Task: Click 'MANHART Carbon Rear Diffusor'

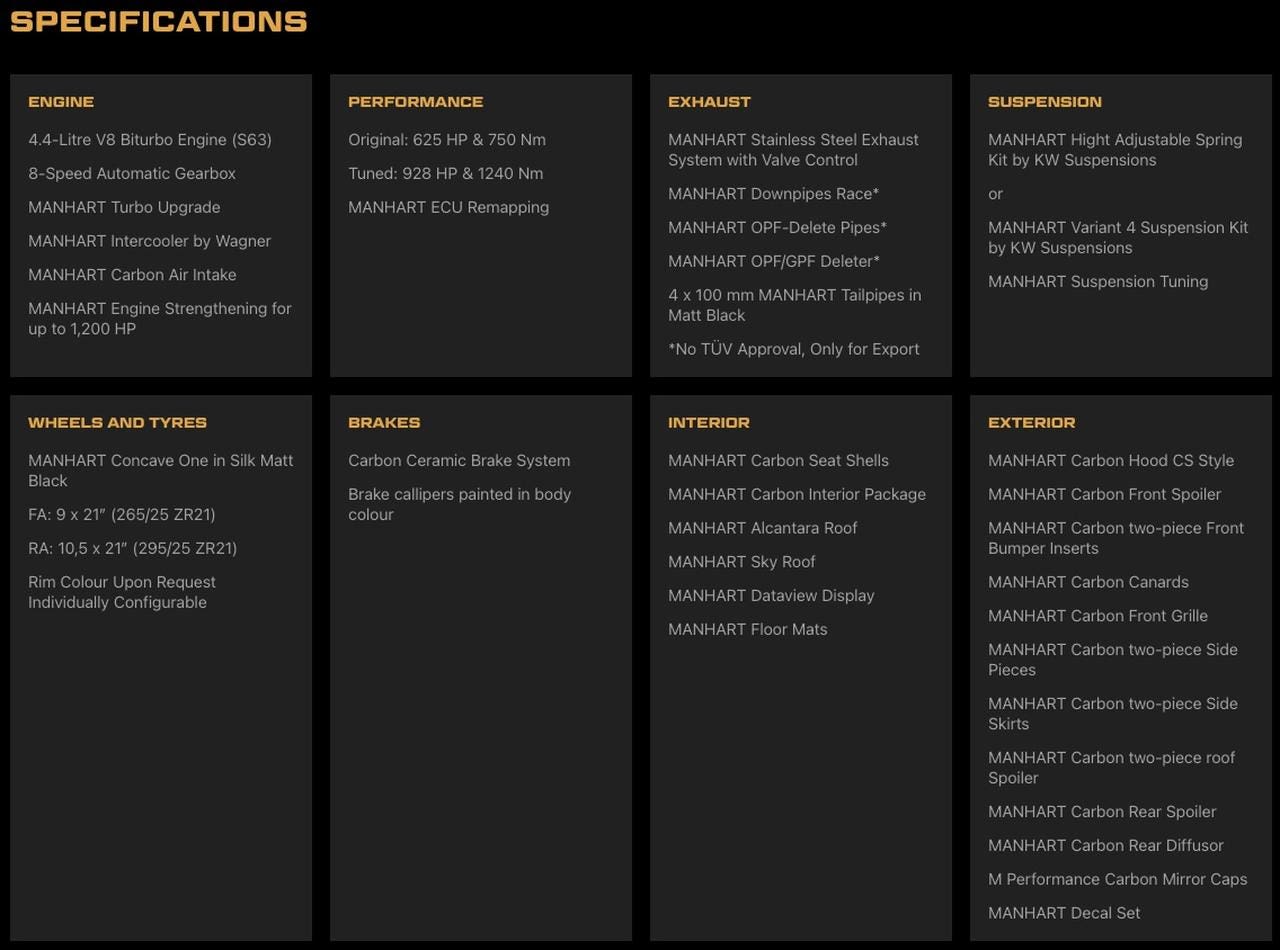Action: 1106,846
